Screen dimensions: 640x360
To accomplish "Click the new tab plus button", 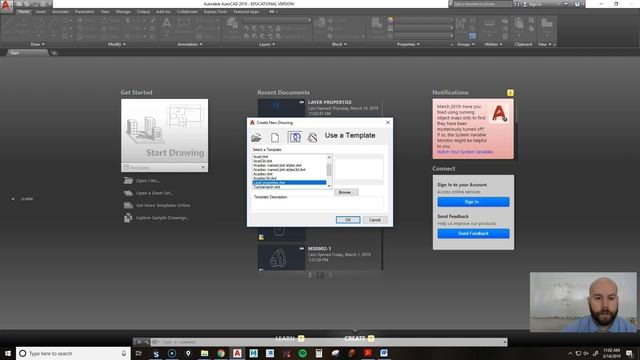I will coord(54,53).
